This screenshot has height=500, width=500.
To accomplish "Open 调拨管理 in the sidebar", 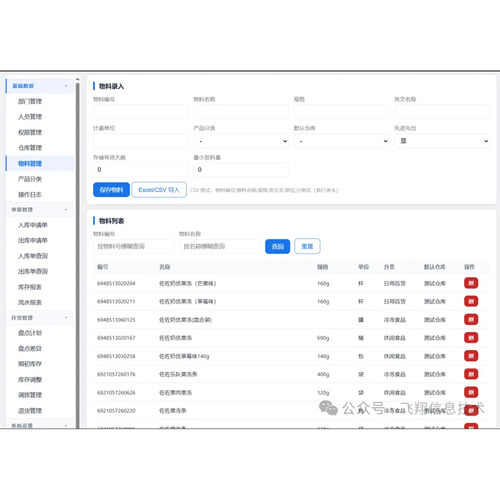I will [x=30, y=395].
